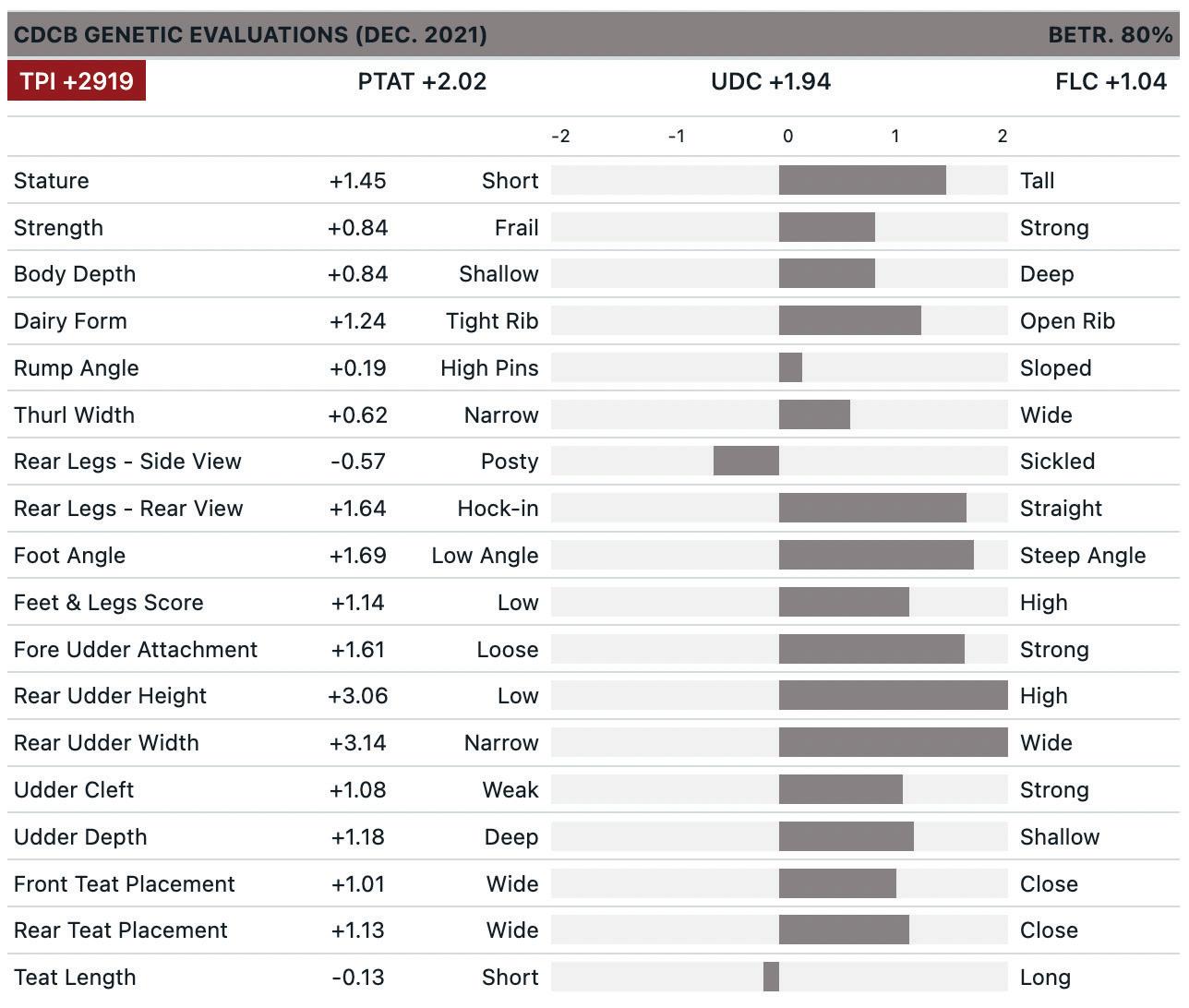This screenshot has height=1008, width=1189.
Task: Click the PTAT +2.02 summary value
Action: 422,81
